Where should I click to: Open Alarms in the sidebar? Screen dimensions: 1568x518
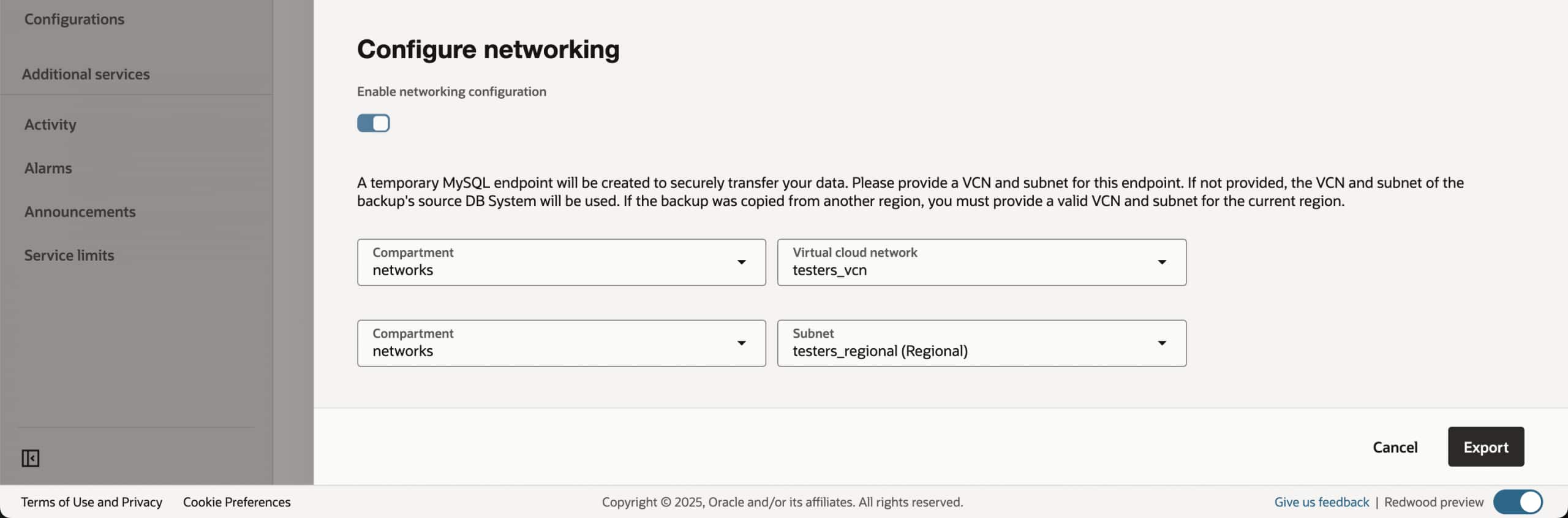[x=48, y=168]
